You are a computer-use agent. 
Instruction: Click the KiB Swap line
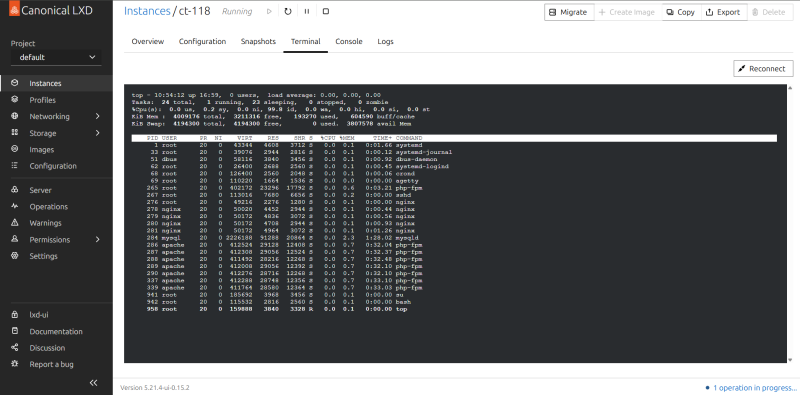coord(272,124)
